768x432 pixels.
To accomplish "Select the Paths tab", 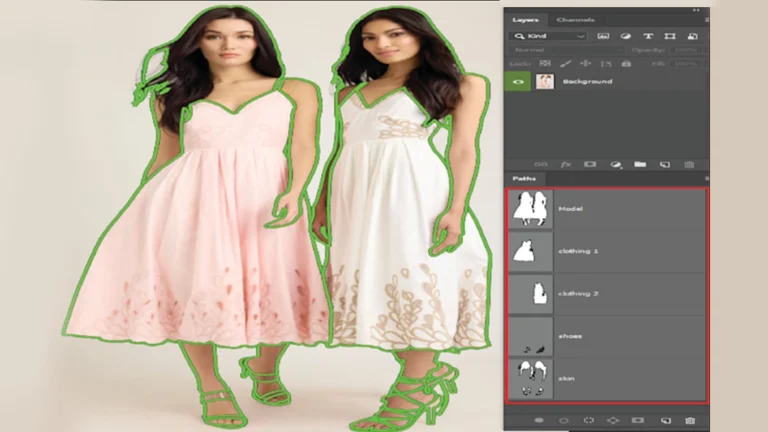I will tap(524, 178).
